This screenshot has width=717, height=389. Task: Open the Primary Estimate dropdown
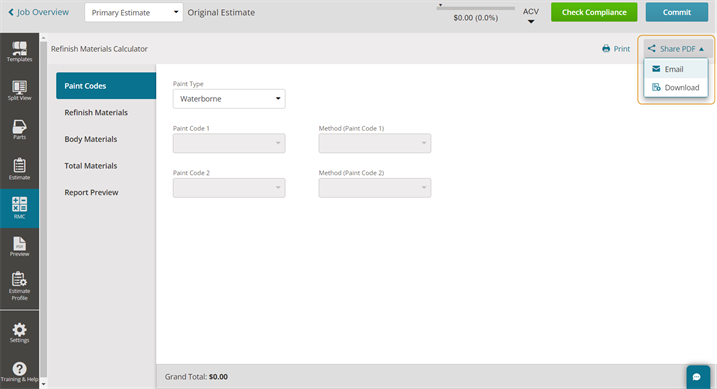pos(134,12)
